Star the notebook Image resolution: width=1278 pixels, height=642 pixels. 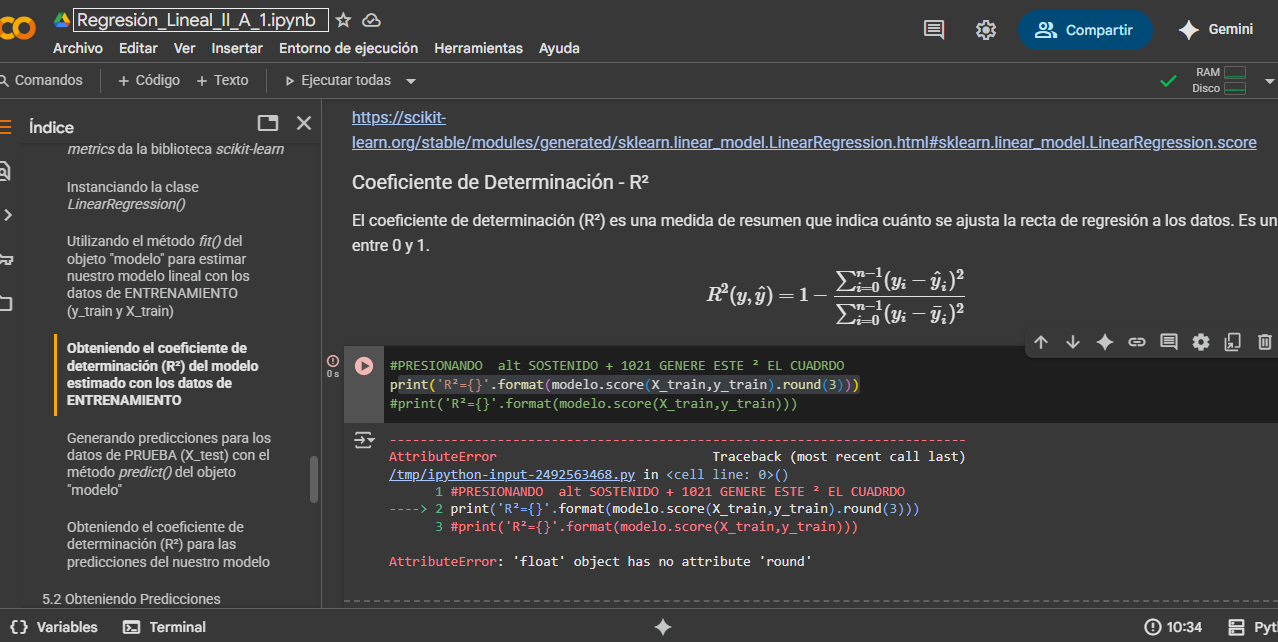[343, 20]
